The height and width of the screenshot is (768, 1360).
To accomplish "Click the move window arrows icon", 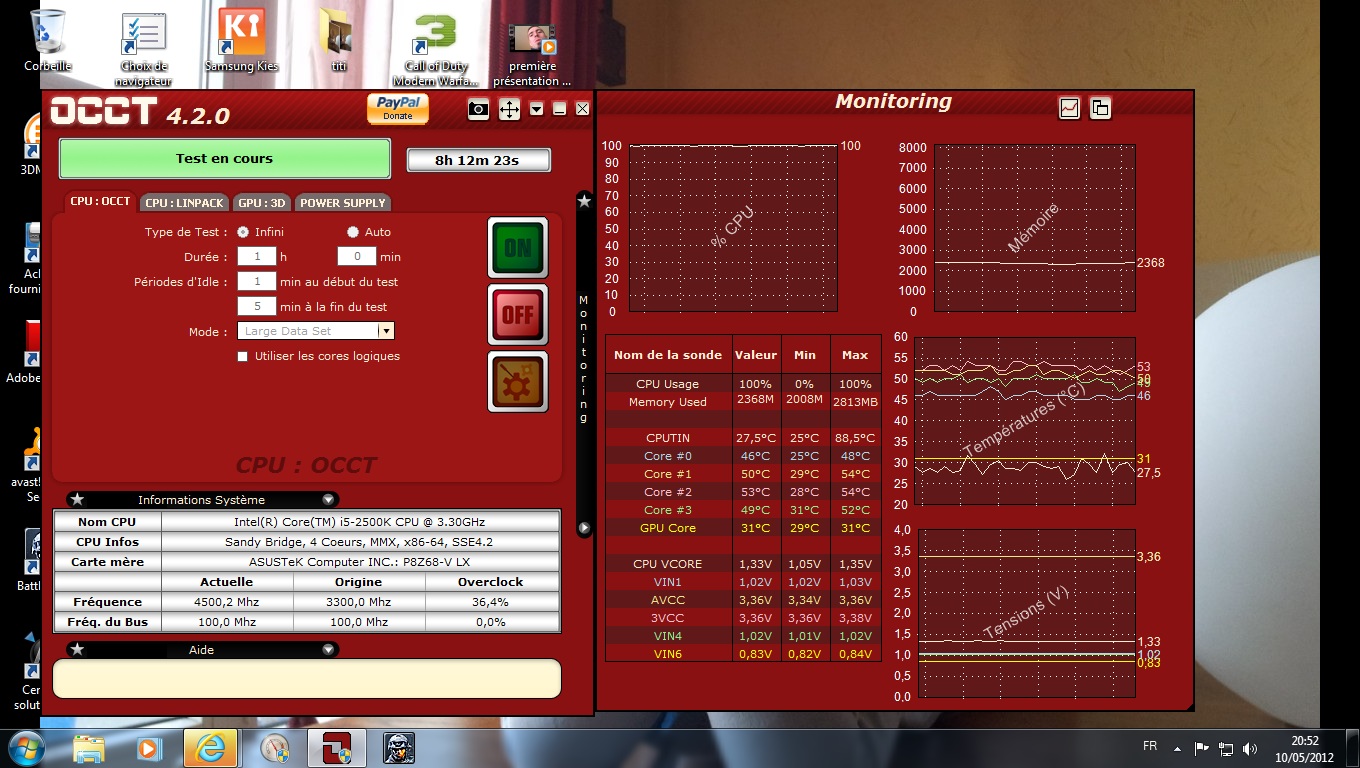I will pos(509,109).
